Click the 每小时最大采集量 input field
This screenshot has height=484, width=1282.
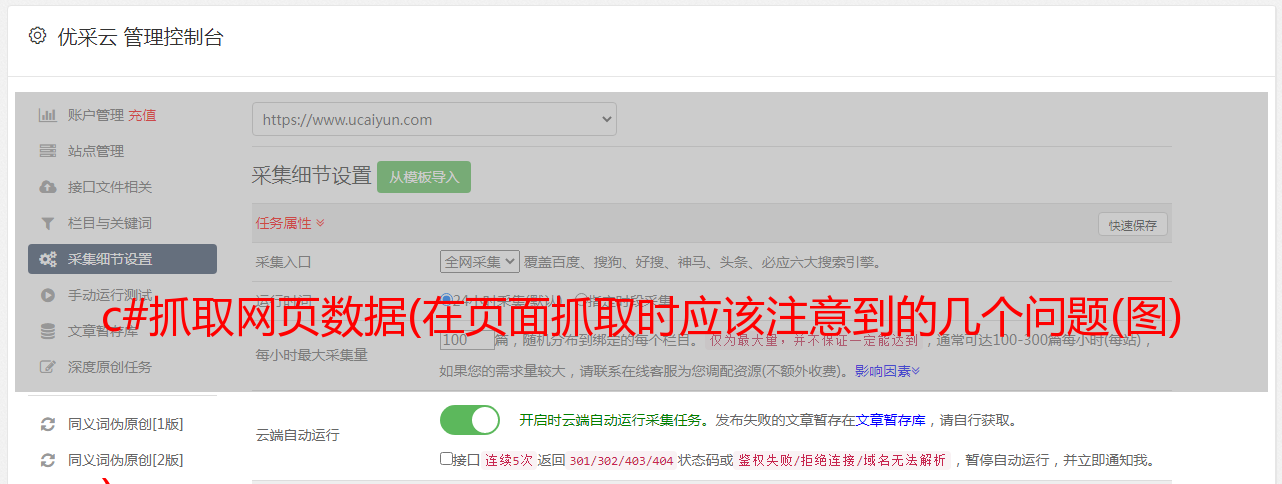pyautogui.click(x=467, y=340)
